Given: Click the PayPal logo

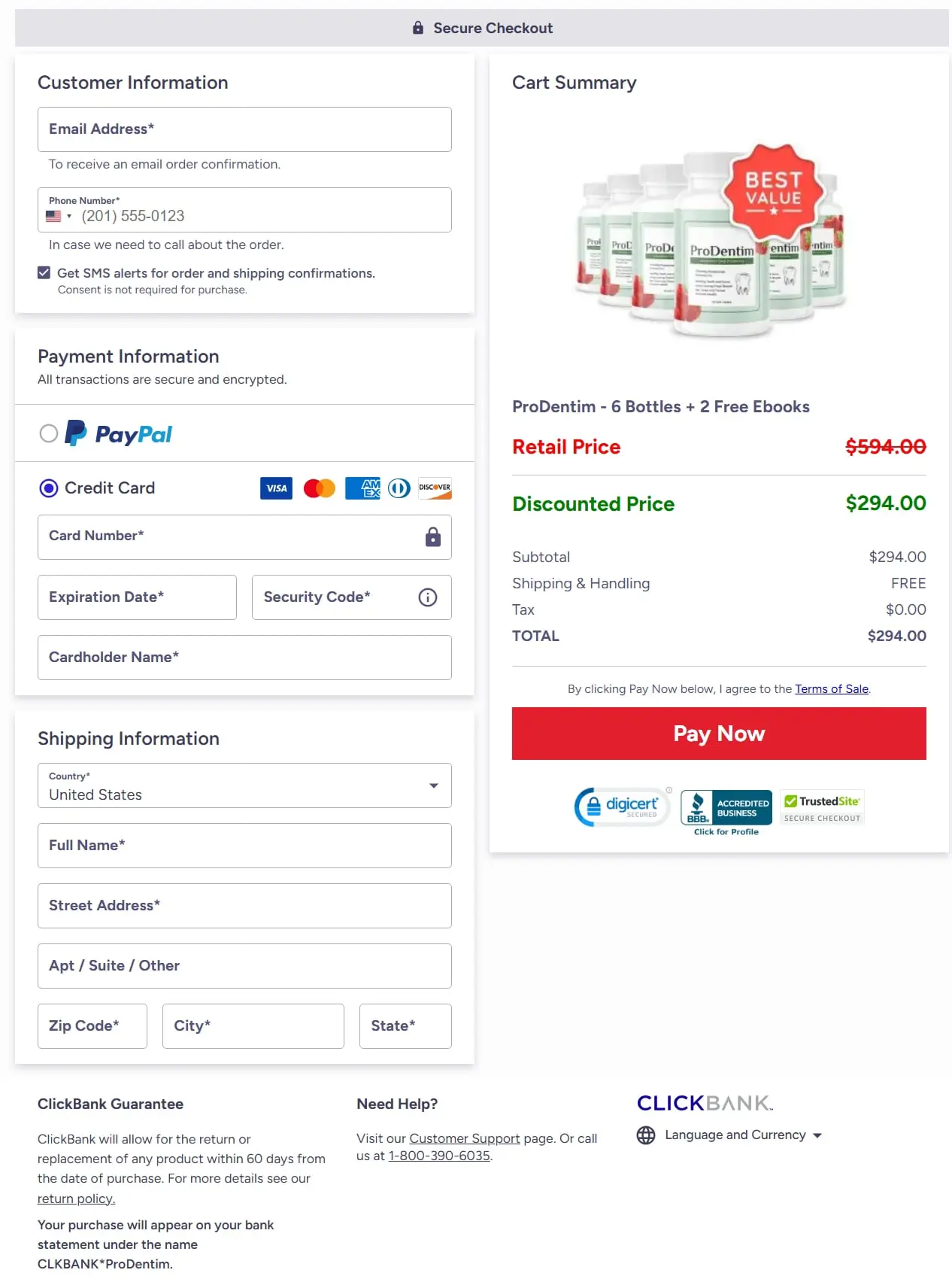Looking at the screenshot, I should (x=118, y=433).
